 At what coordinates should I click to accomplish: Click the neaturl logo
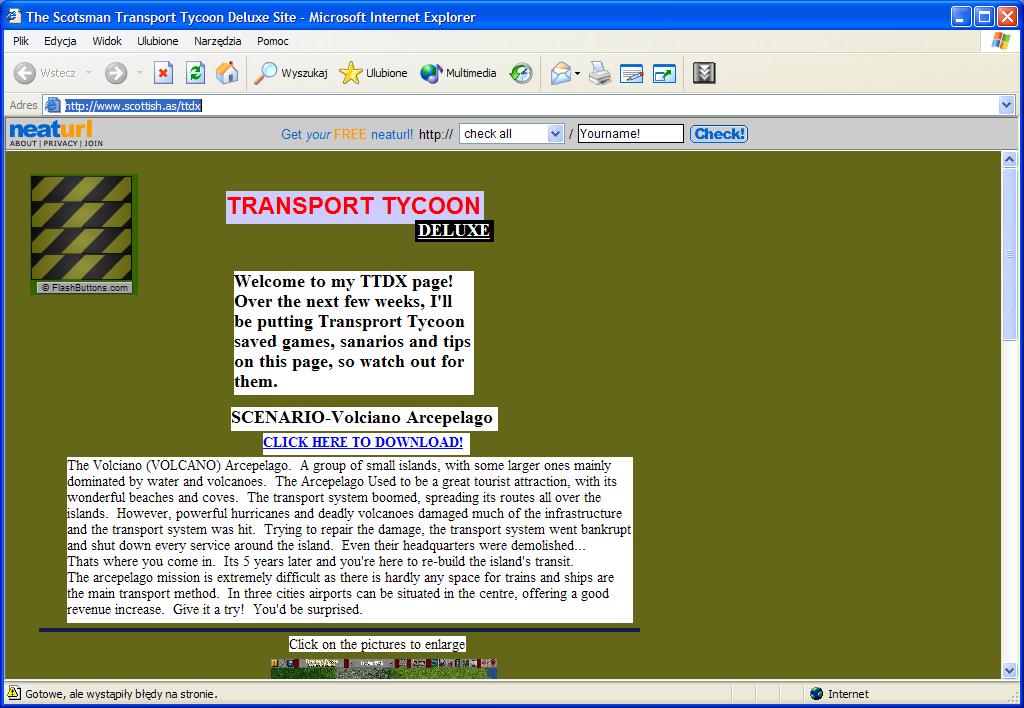[x=50, y=129]
